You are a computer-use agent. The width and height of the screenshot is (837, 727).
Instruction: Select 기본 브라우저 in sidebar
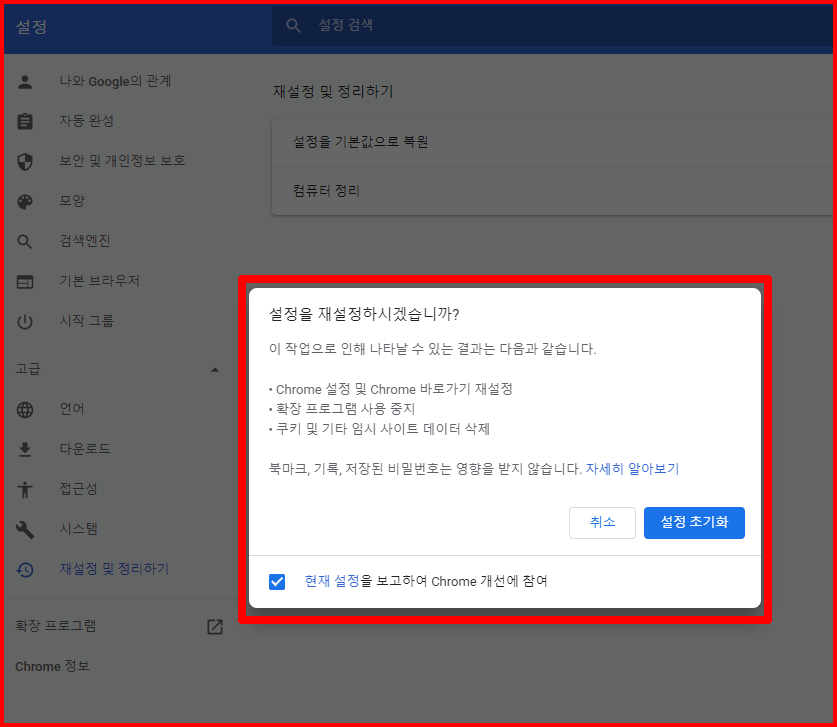99,281
